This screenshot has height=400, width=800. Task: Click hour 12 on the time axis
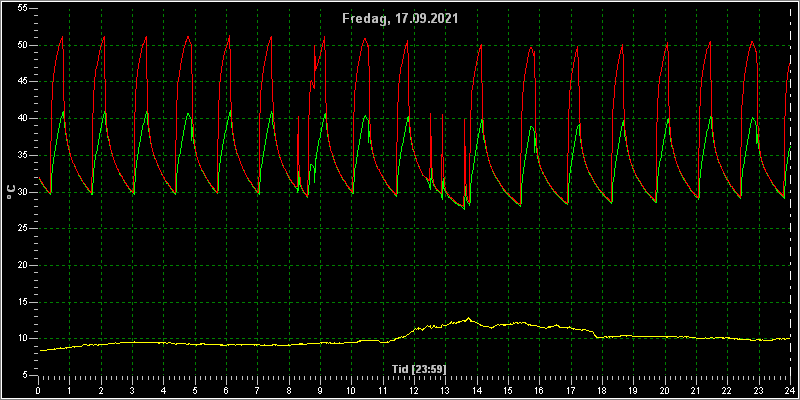pyautogui.click(x=414, y=390)
